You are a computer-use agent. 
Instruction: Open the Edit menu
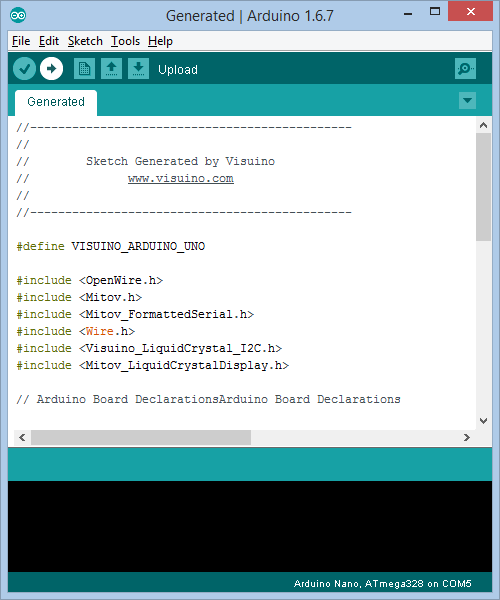click(x=49, y=41)
